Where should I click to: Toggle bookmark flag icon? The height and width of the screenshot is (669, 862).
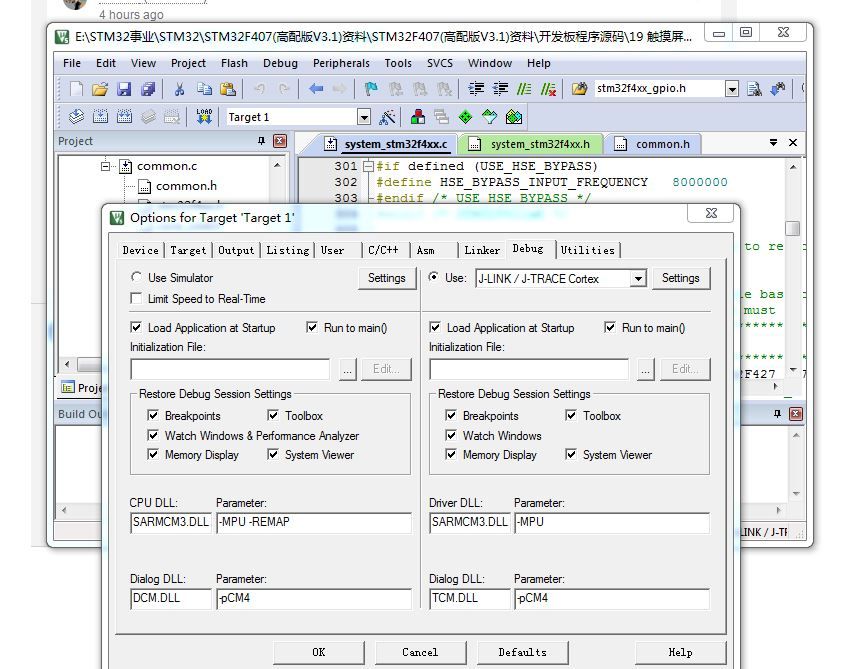[371, 89]
